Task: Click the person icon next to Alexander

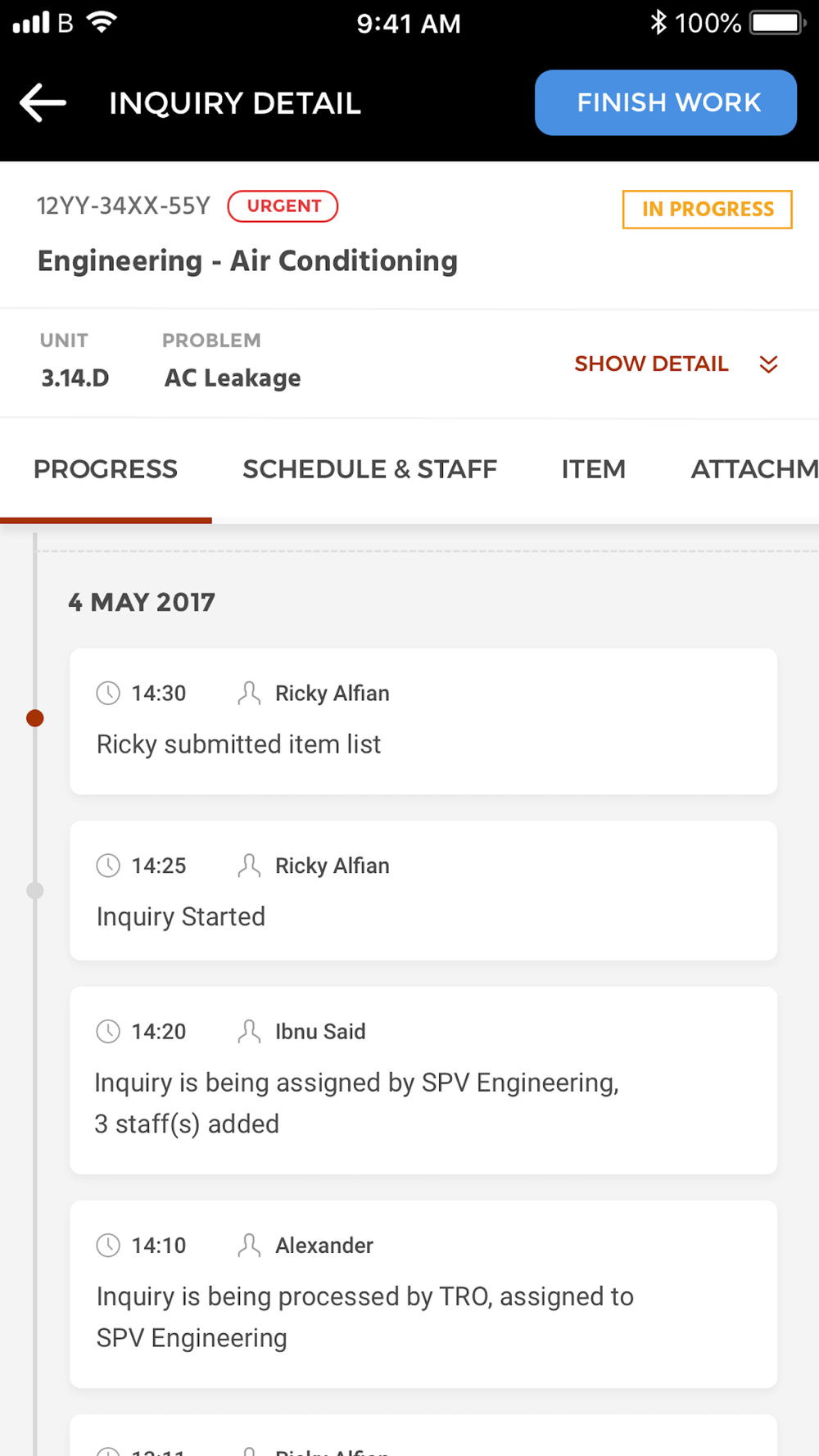Action: [249, 1245]
